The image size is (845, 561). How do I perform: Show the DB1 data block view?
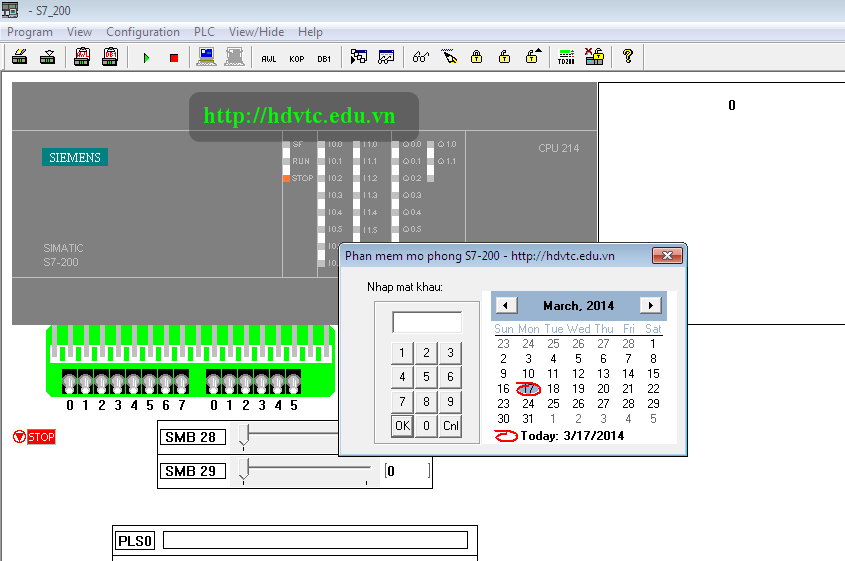pyautogui.click(x=324, y=59)
